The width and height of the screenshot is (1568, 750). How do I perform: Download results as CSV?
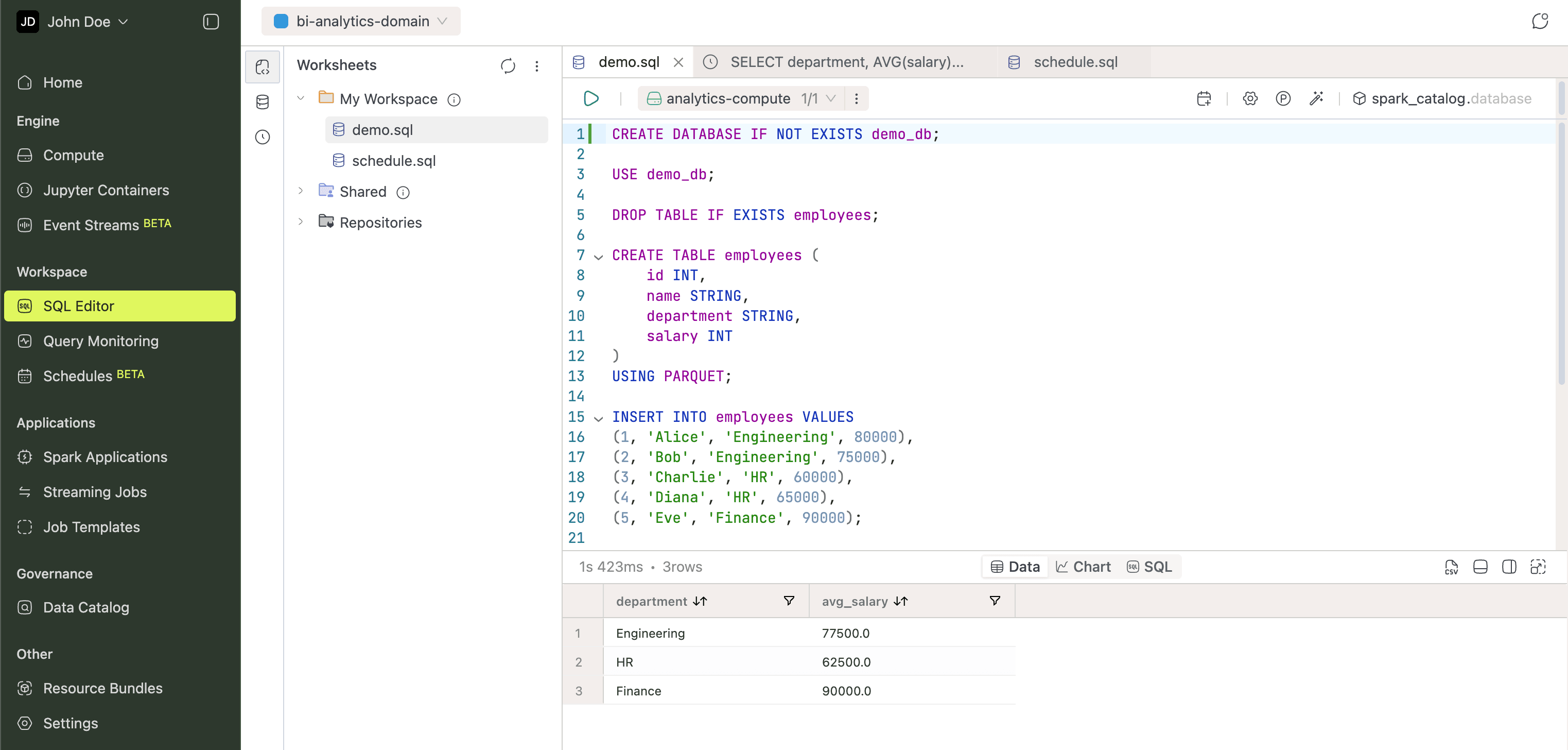coord(1452,567)
